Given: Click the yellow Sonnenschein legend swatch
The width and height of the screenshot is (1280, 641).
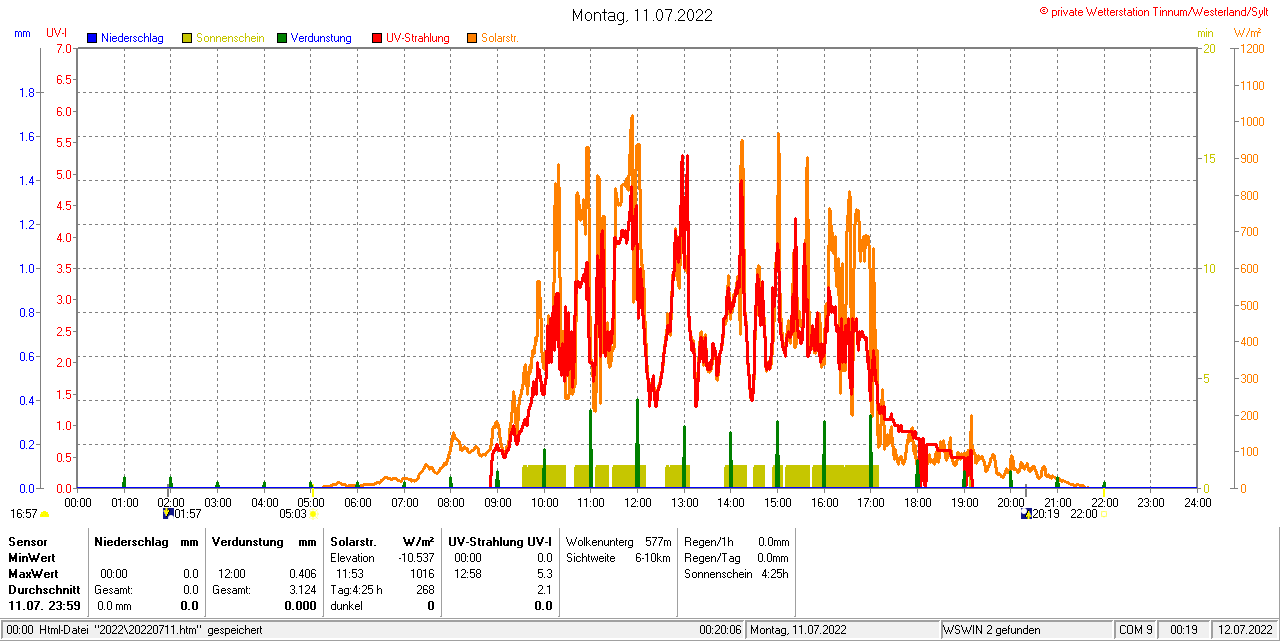Looking at the screenshot, I should pos(187,38).
